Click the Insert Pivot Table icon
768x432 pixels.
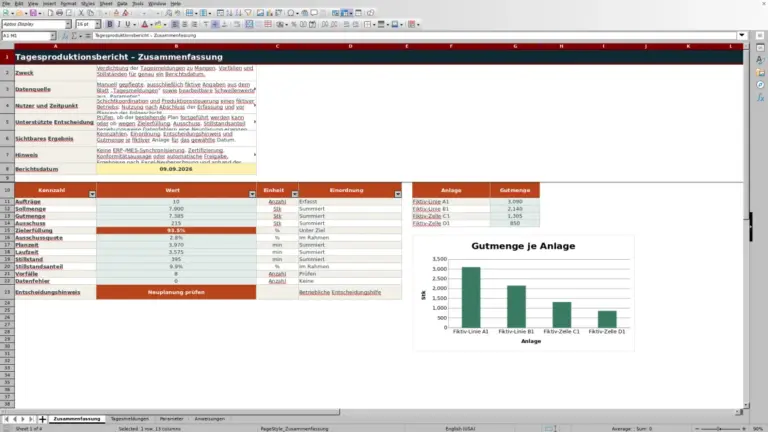[x=279, y=13]
